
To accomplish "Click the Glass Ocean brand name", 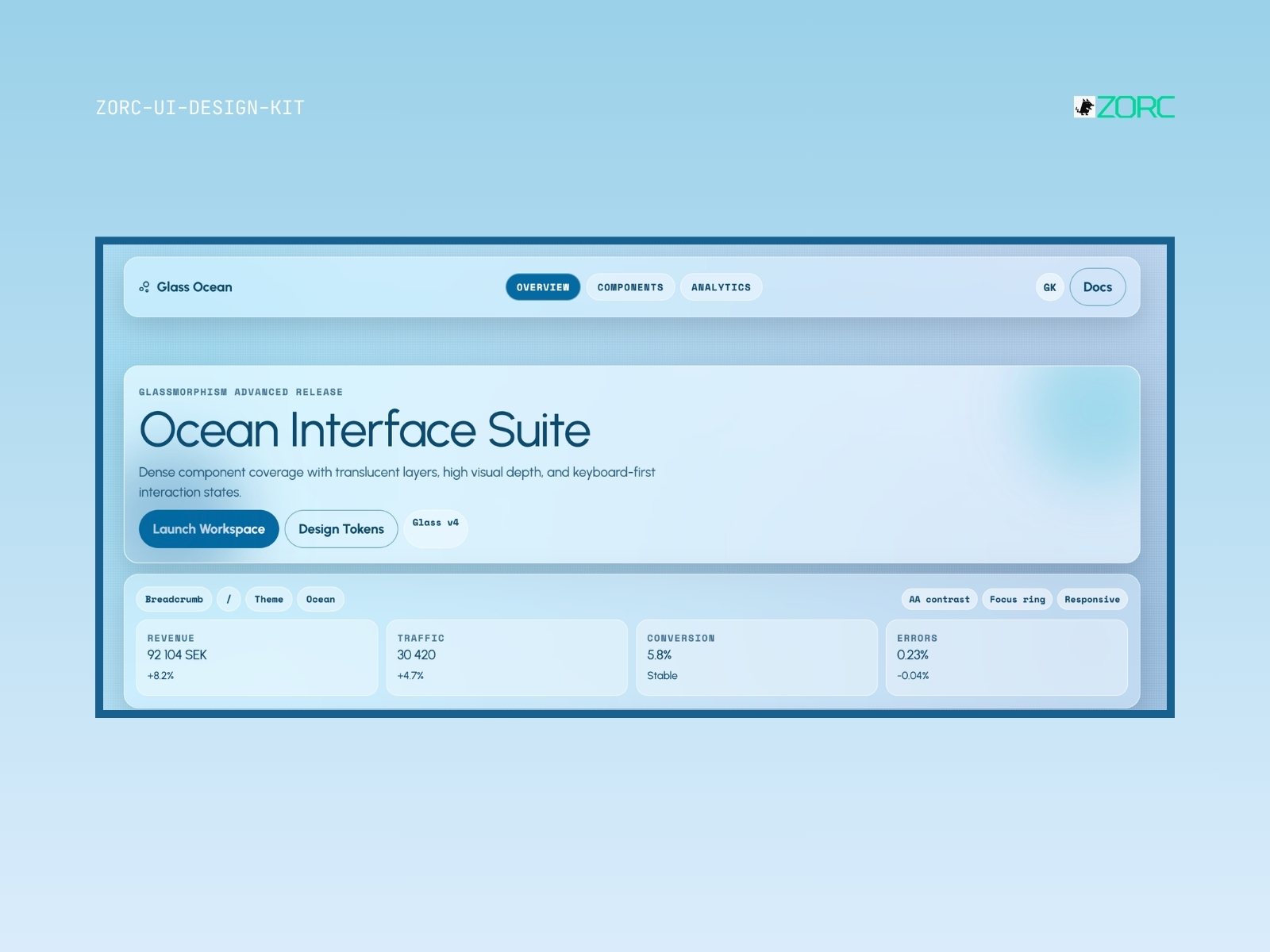I will click(194, 287).
